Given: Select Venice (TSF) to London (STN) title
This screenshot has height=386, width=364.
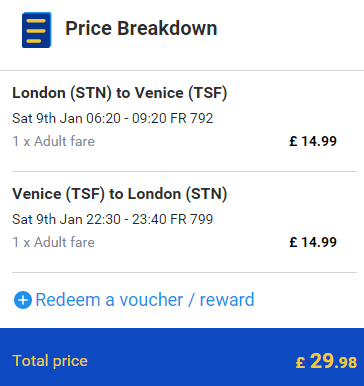Looking at the screenshot, I should tap(120, 194).
